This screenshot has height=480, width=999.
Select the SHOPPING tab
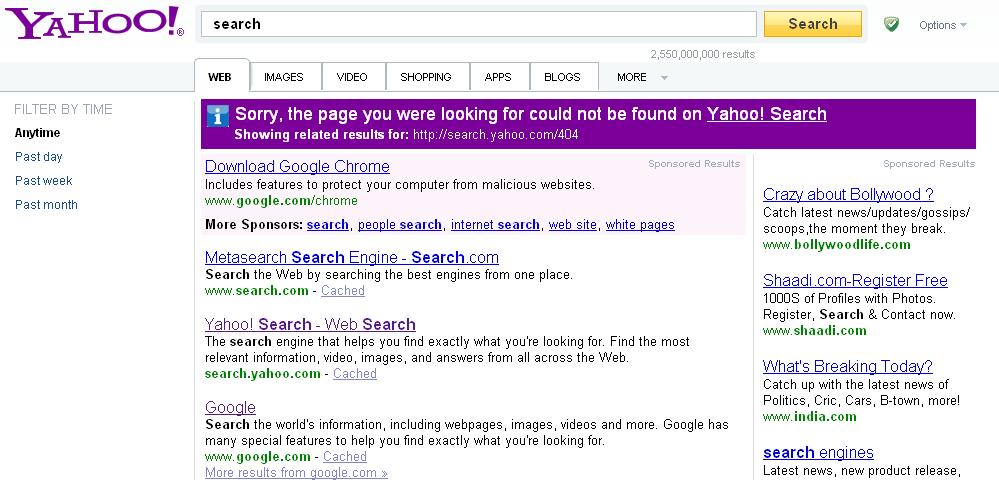pyautogui.click(x=426, y=77)
